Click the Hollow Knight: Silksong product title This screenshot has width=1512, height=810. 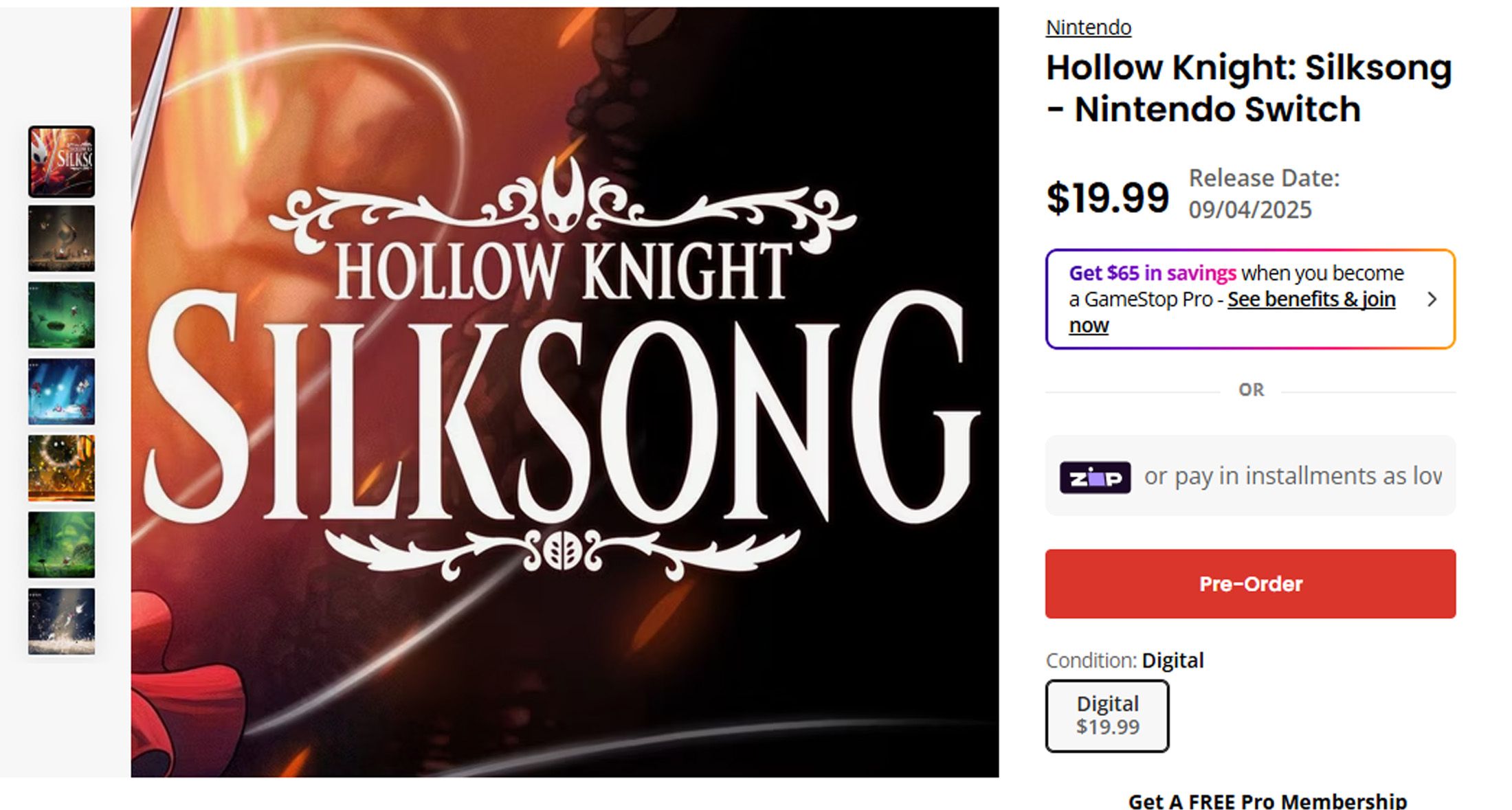(1249, 88)
